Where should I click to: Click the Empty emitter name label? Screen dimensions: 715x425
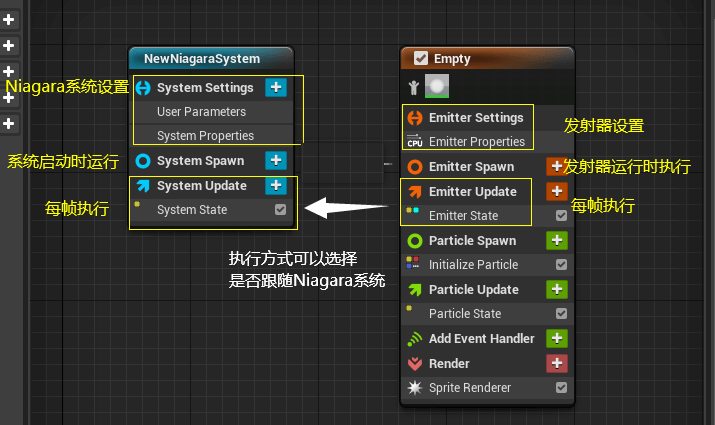pos(452,59)
